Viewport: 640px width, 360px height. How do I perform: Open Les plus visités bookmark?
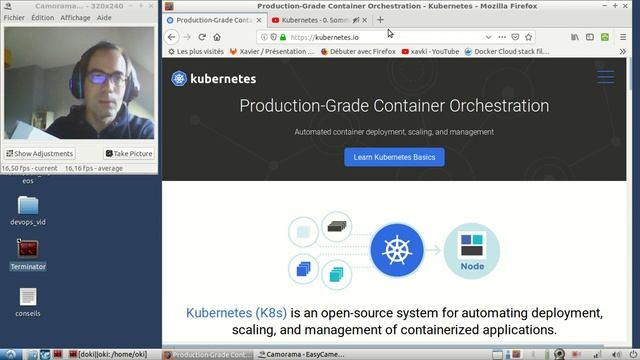tap(196, 51)
